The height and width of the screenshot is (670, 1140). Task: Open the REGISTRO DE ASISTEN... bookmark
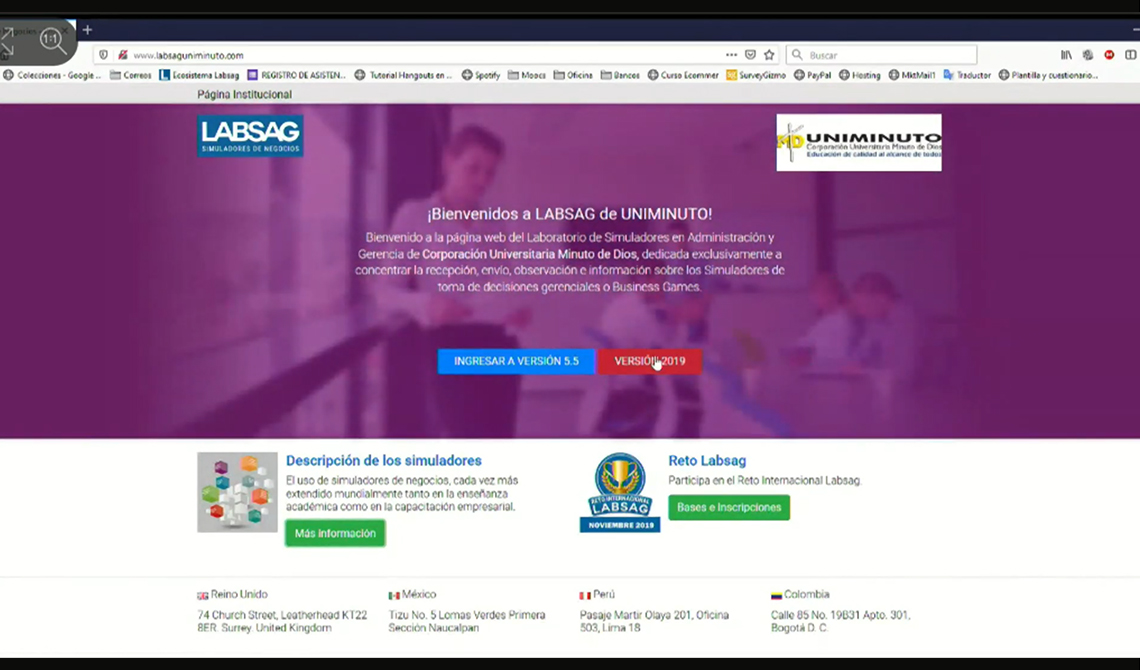point(296,75)
